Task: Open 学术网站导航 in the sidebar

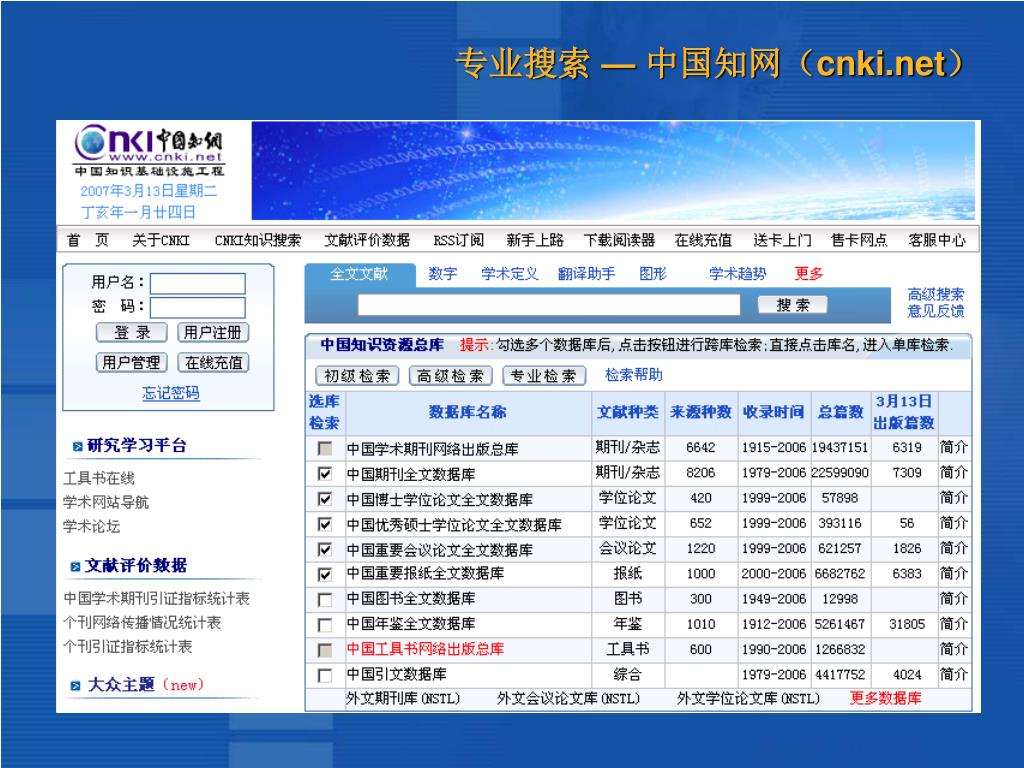Action: click(x=106, y=503)
